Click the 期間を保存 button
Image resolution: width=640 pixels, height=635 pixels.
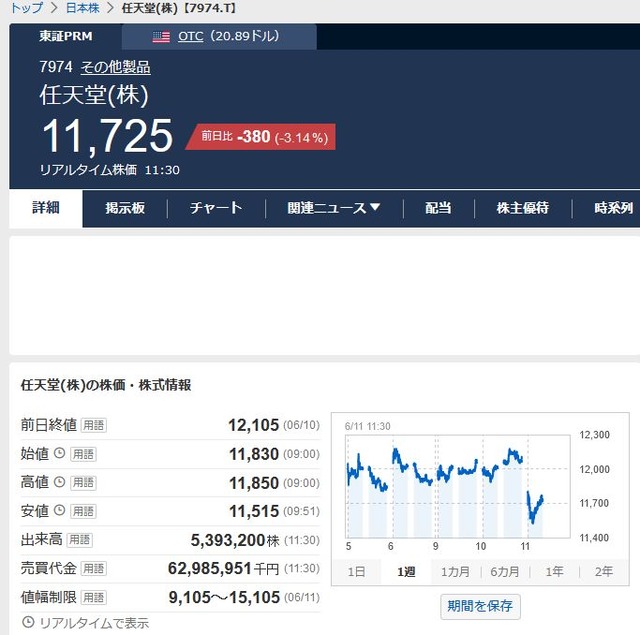(480, 606)
